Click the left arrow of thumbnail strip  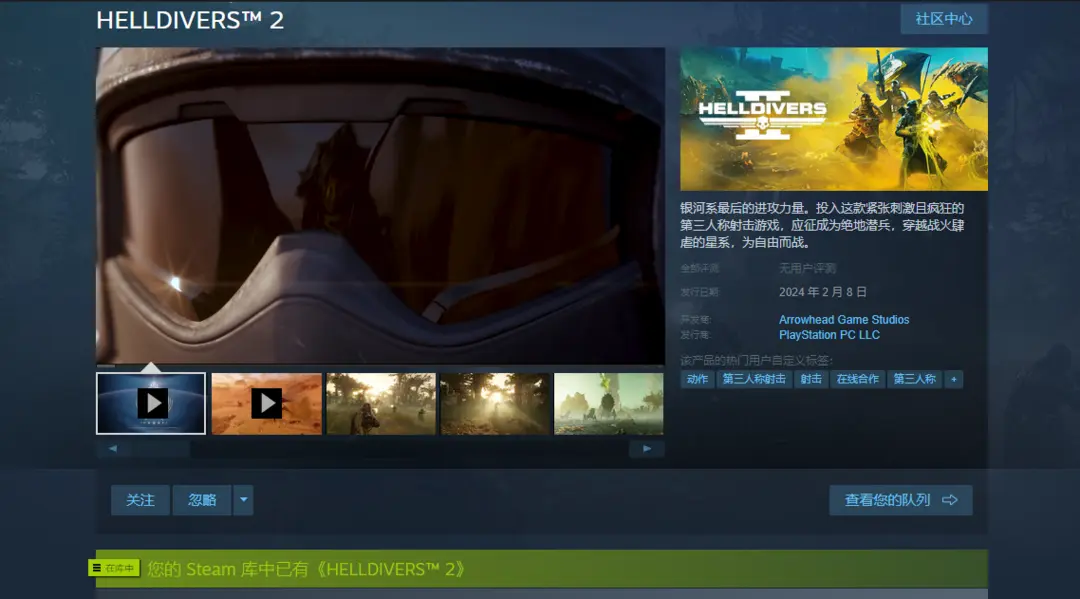point(113,449)
